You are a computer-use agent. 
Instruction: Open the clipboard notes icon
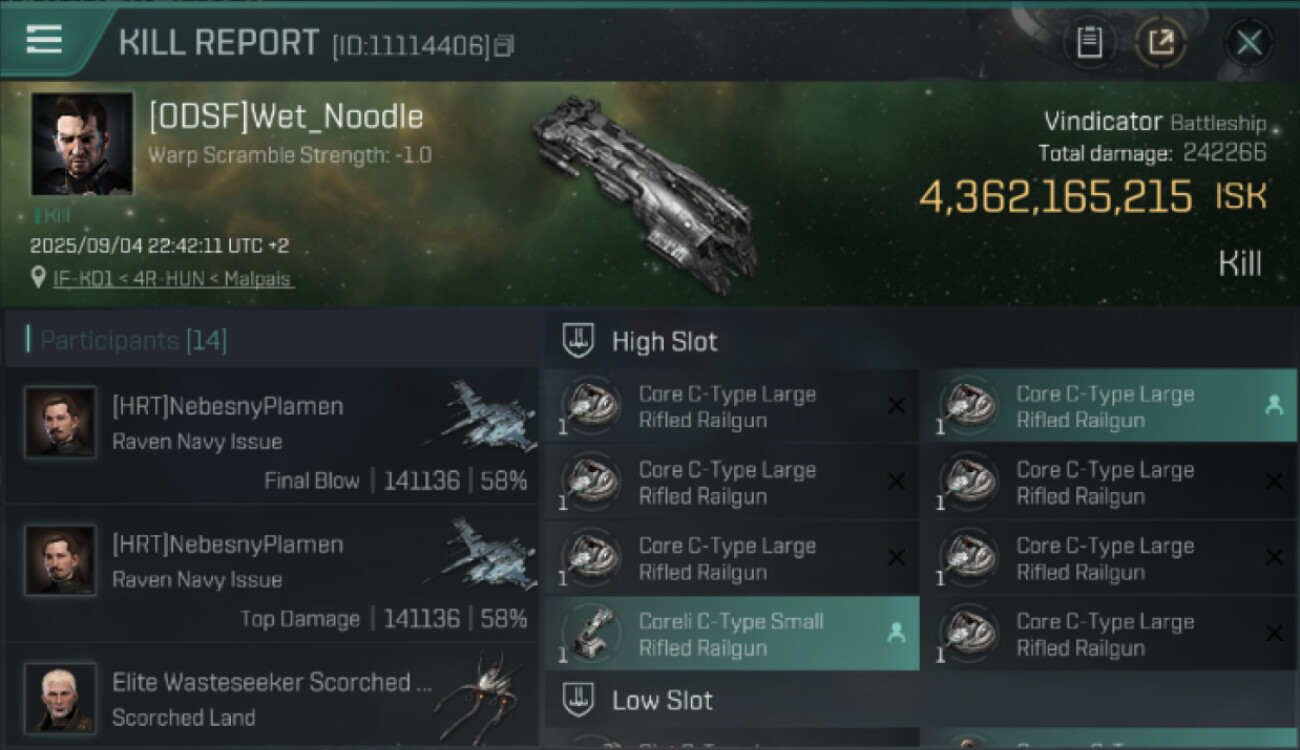point(1089,42)
